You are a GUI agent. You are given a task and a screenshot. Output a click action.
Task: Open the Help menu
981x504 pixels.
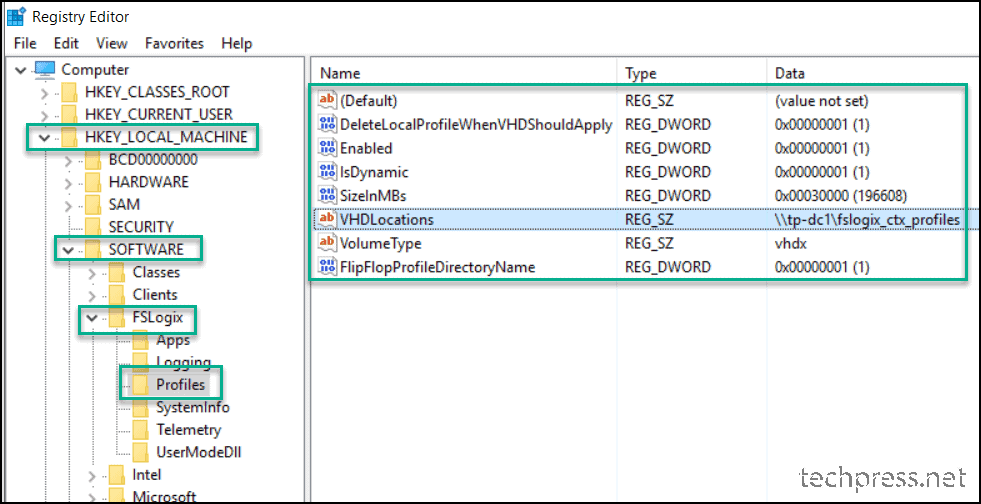point(236,43)
